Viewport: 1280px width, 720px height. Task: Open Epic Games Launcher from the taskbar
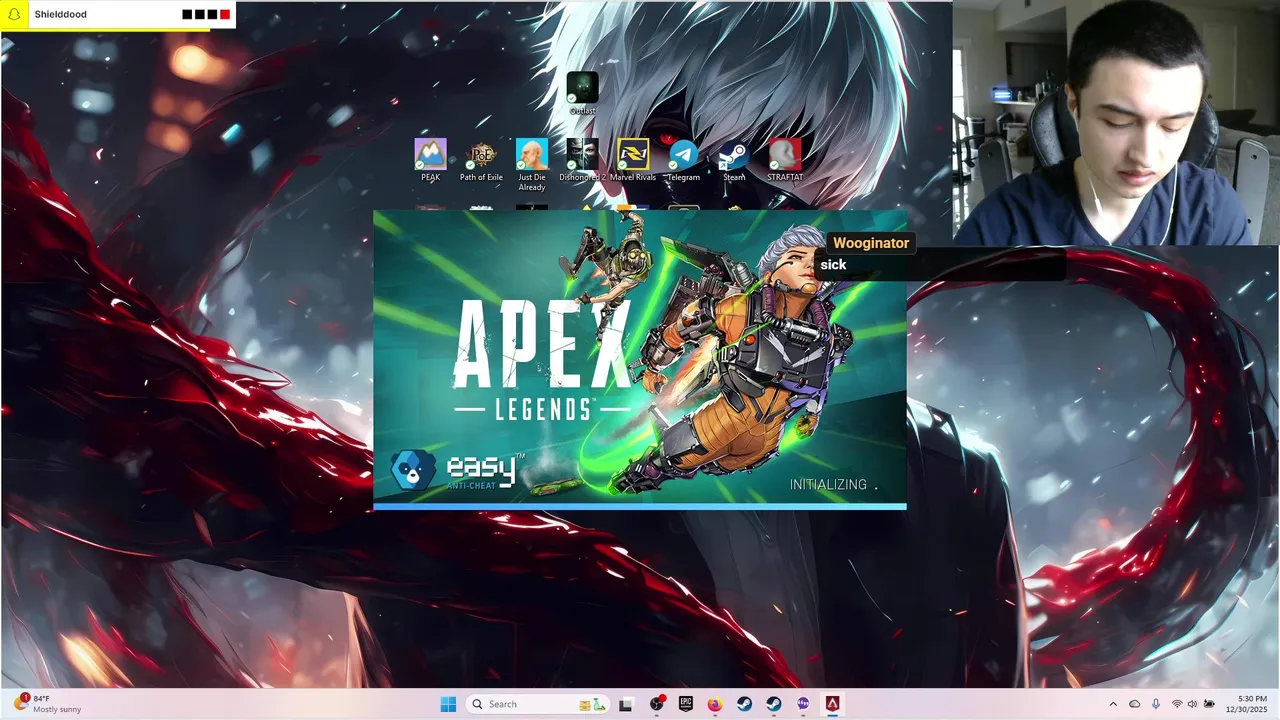click(x=686, y=704)
